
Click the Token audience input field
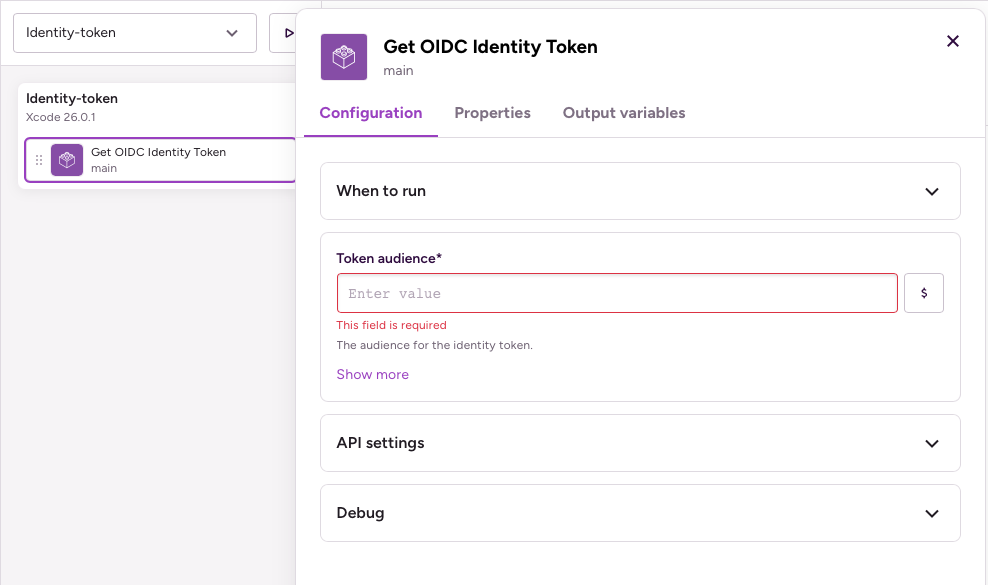pos(616,292)
